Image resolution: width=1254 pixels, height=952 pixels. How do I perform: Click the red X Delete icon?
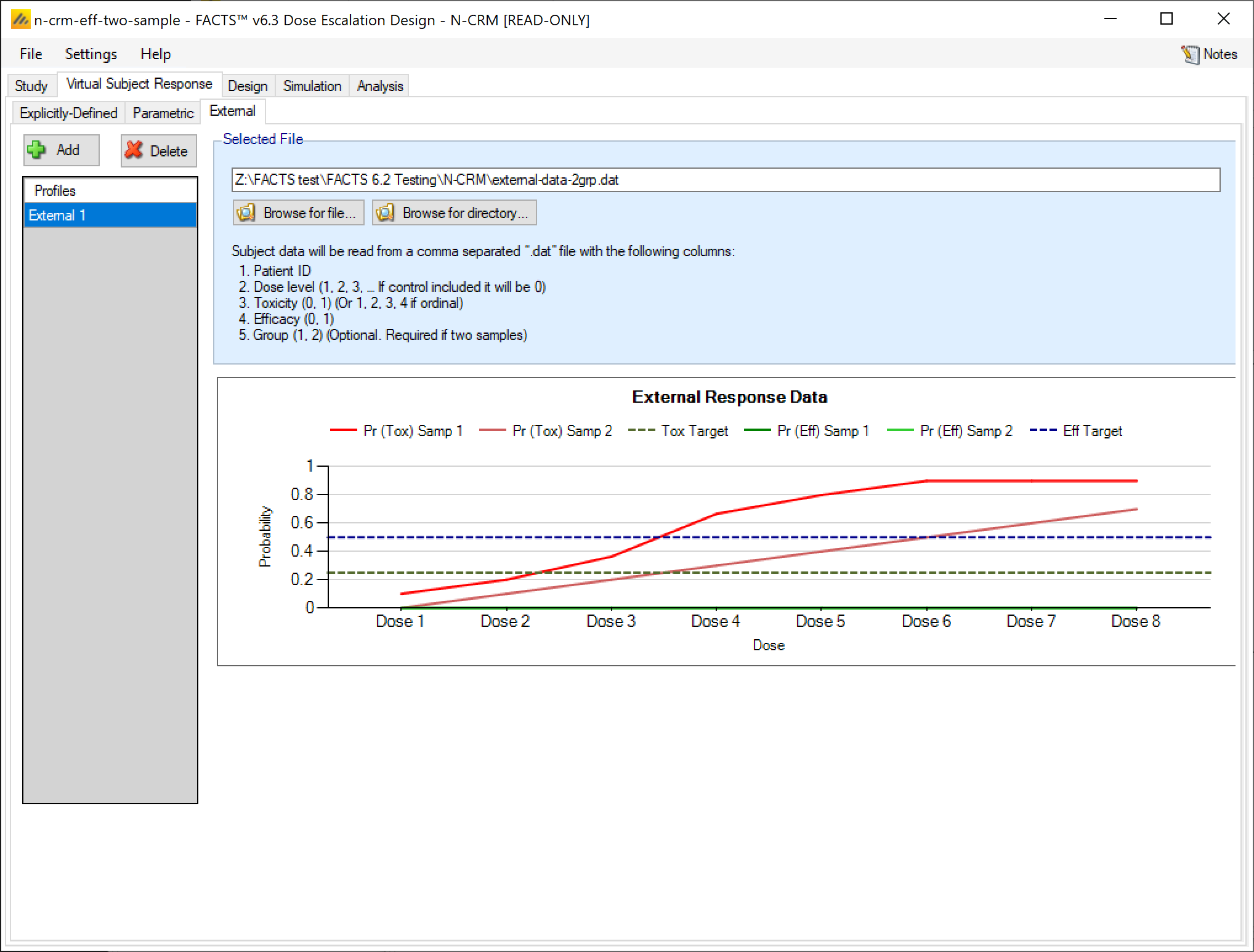134,150
